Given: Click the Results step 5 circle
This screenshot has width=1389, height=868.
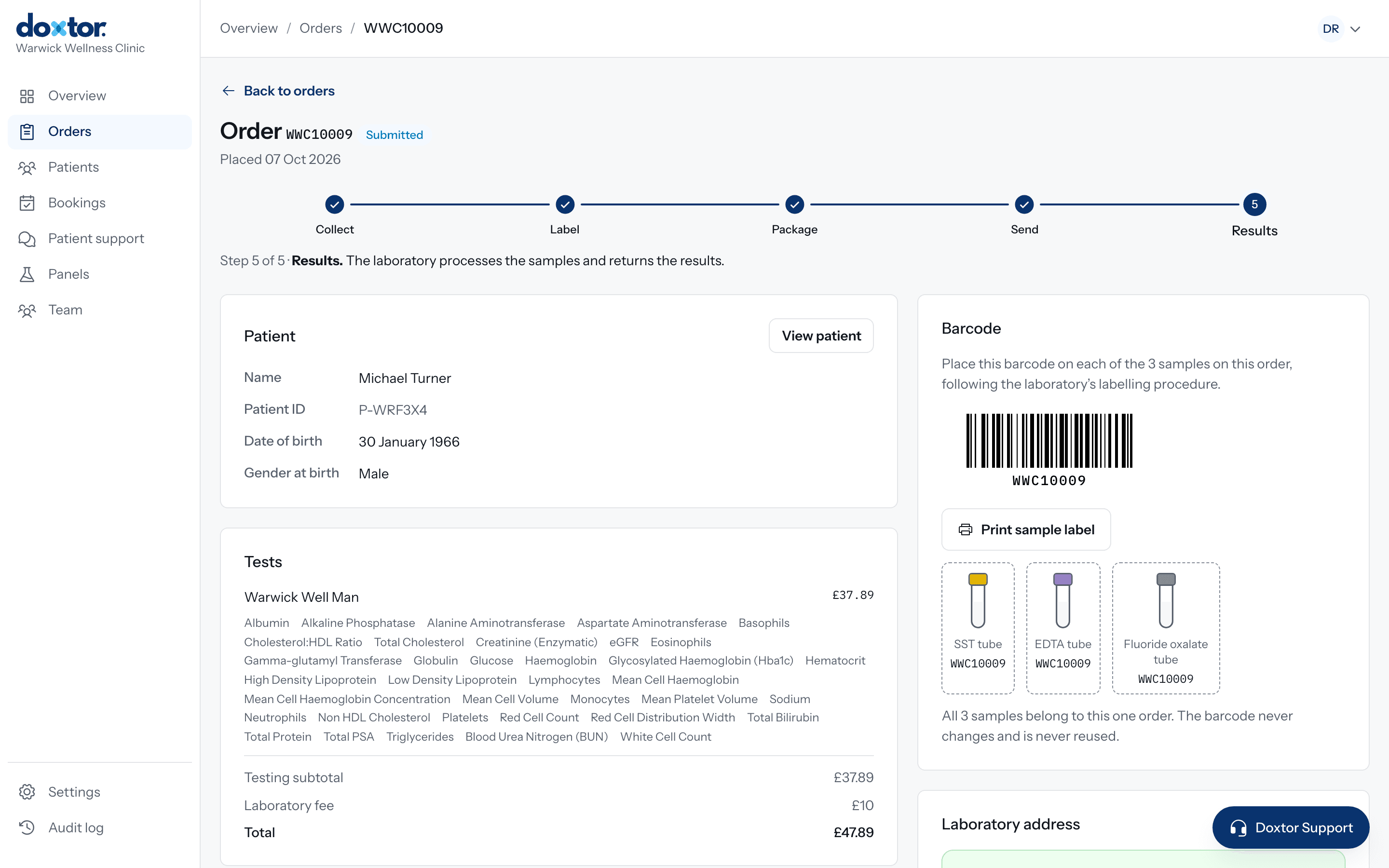Looking at the screenshot, I should point(1255,204).
